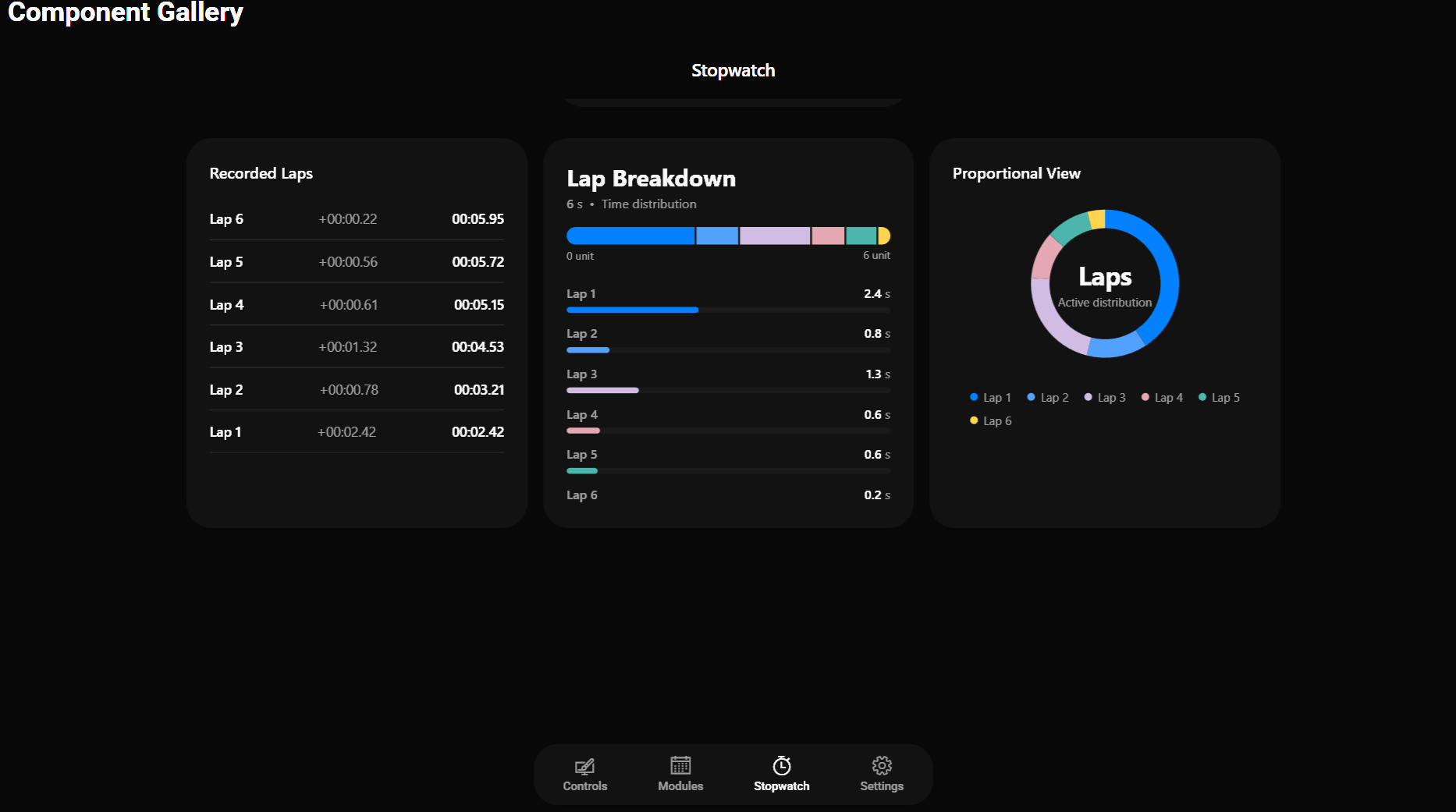Click the Lap Breakdown heading

click(x=651, y=179)
